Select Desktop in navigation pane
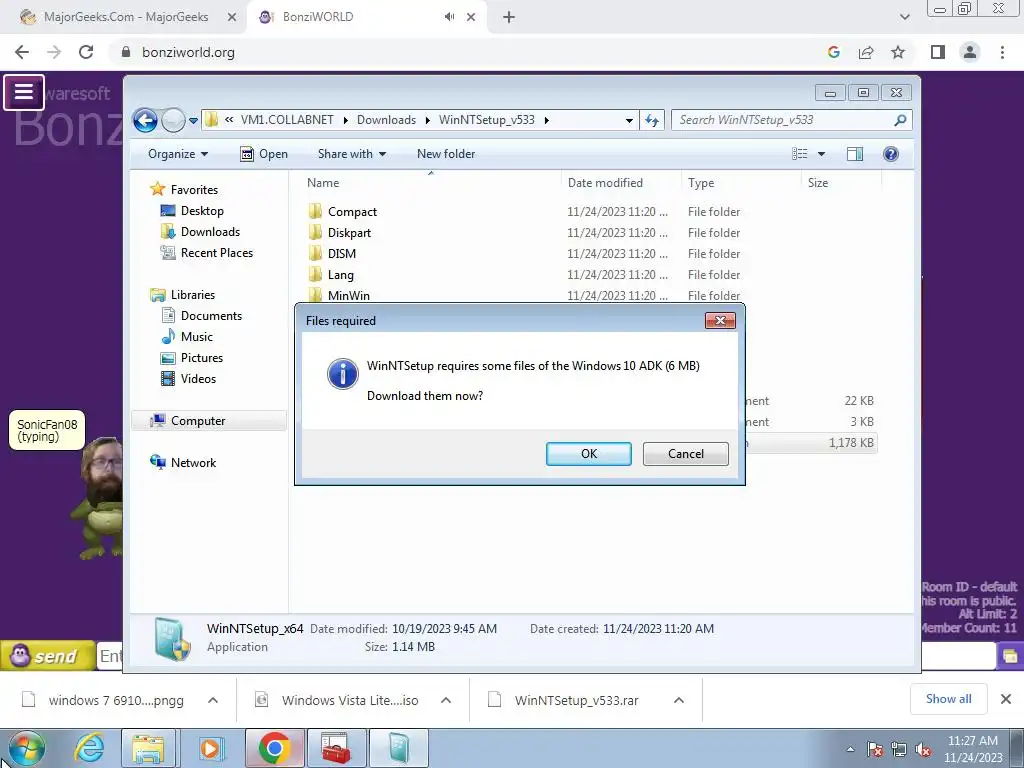1024x768 pixels. click(202, 211)
